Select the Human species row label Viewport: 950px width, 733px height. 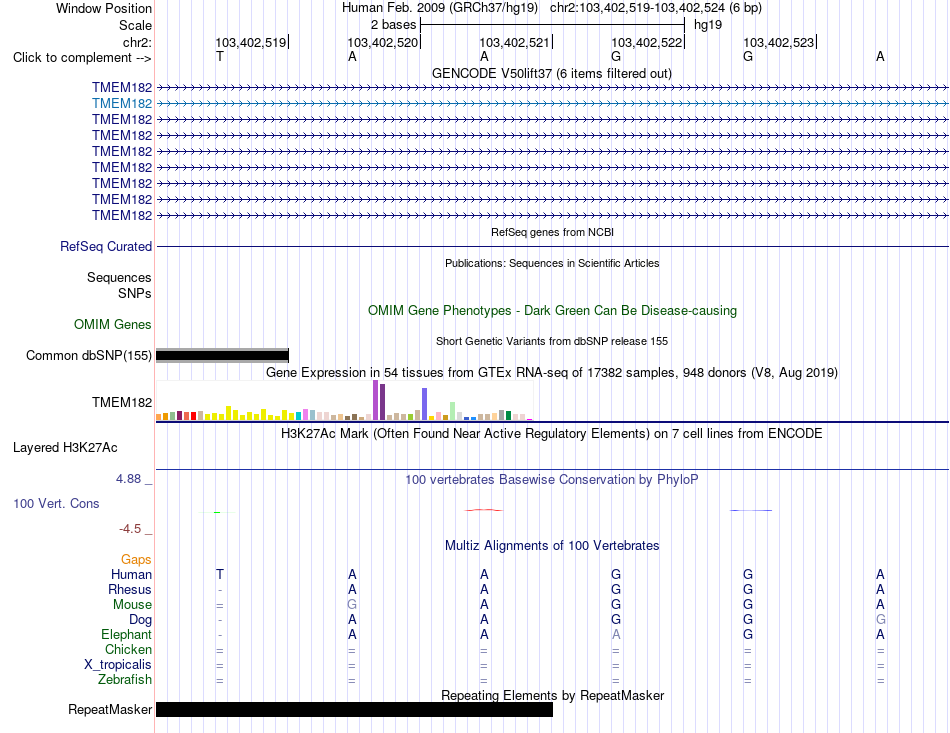pos(131,574)
